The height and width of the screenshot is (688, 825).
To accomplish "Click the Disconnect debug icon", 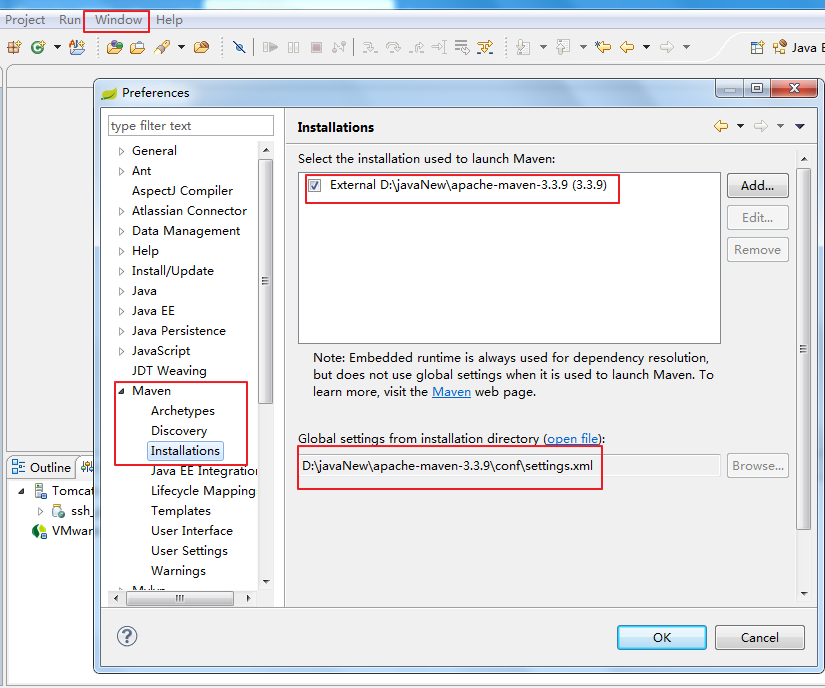I will pyautogui.click(x=339, y=47).
